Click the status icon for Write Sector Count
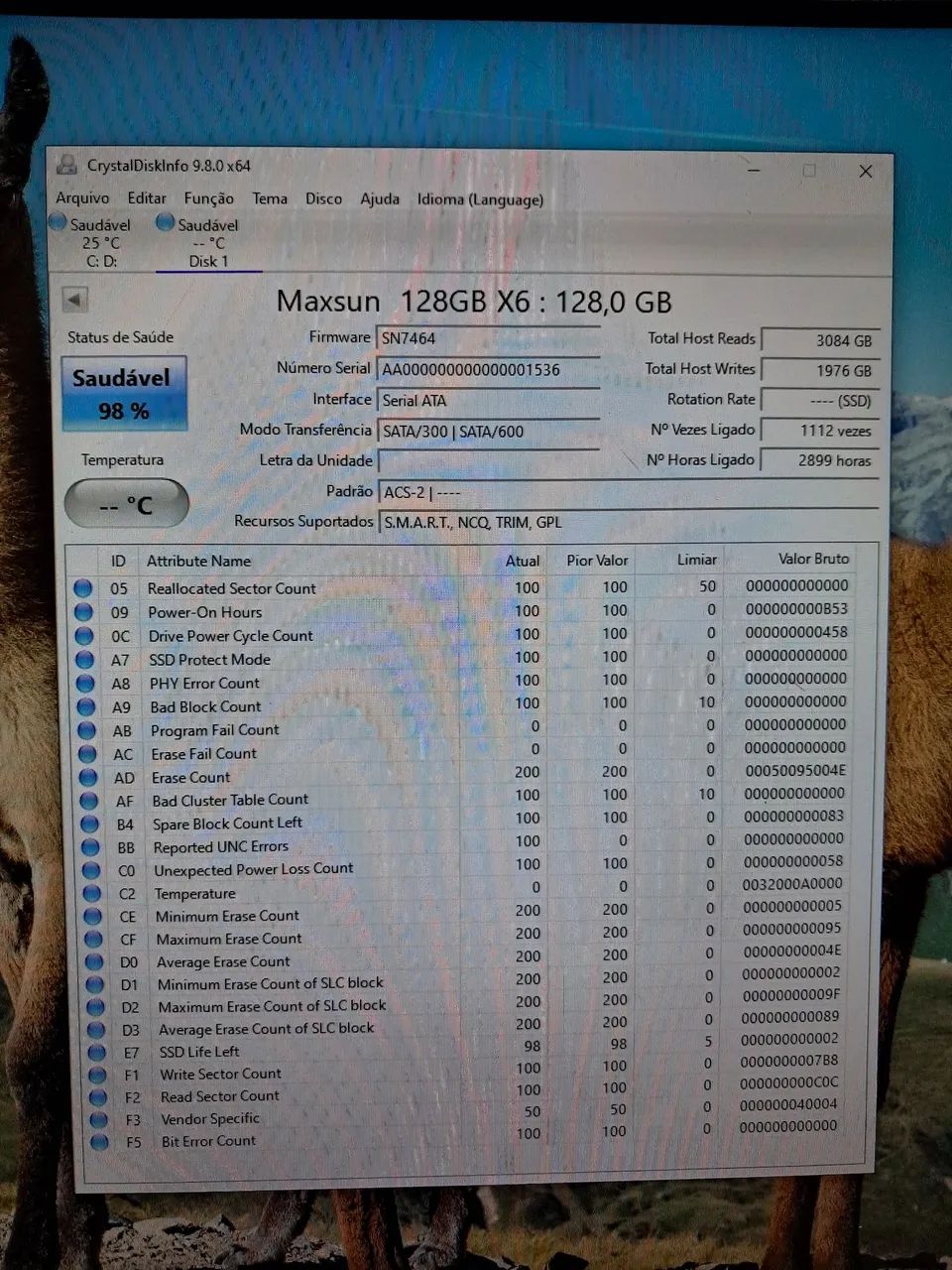Image resolution: width=952 pixels, height=1270 pixels. tap(97, 1076)
